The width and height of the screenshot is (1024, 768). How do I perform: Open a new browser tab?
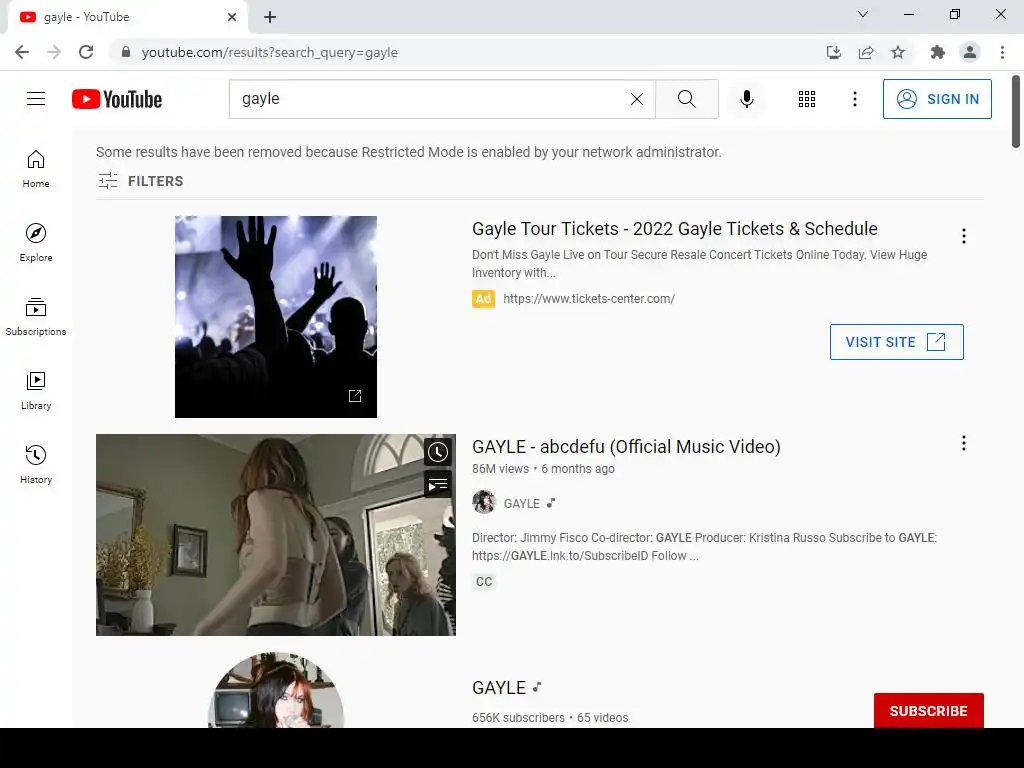tap(270, 17)
